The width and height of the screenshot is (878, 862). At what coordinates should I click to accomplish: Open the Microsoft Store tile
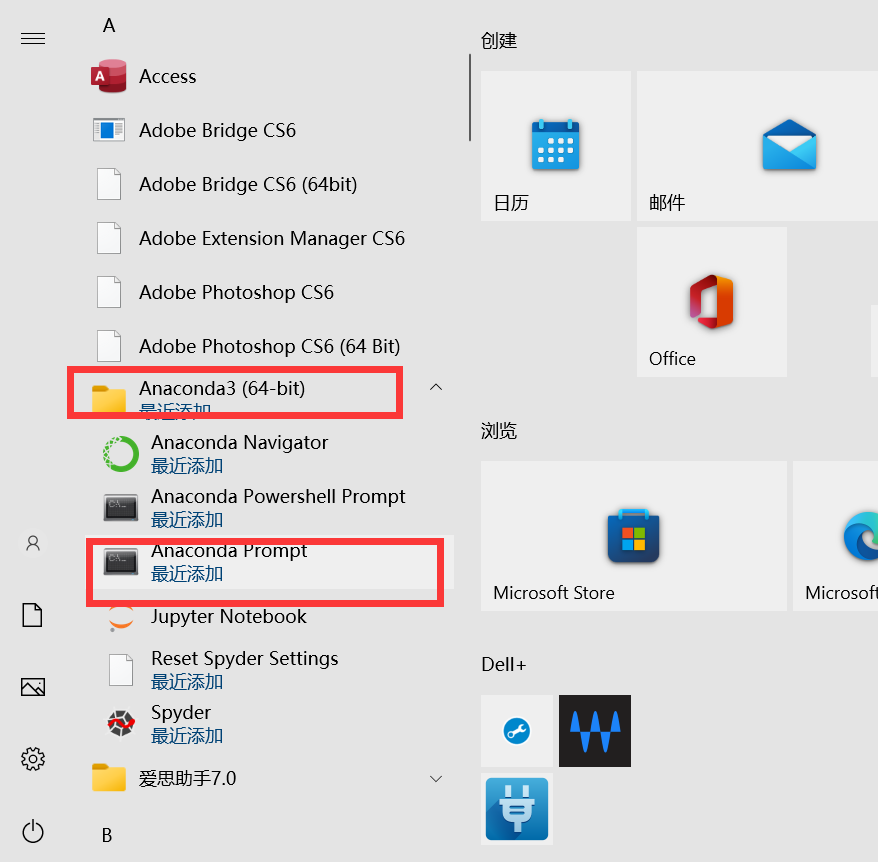(x=633, y=536)
